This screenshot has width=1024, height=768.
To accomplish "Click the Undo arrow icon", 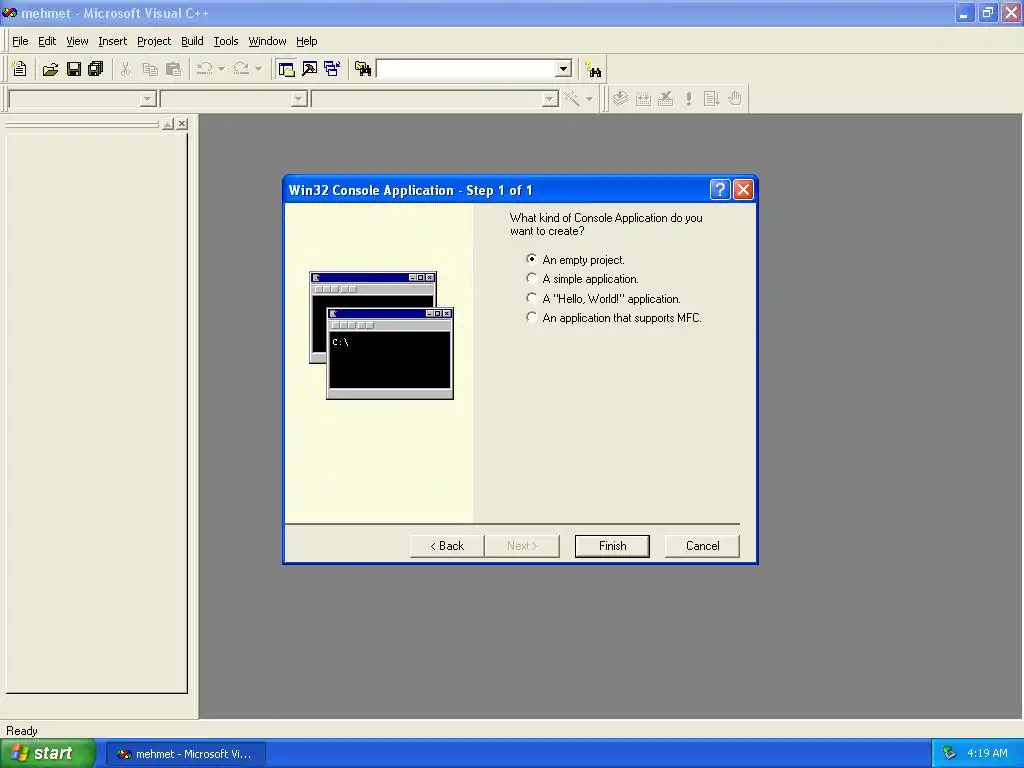I will click(204, 69).
